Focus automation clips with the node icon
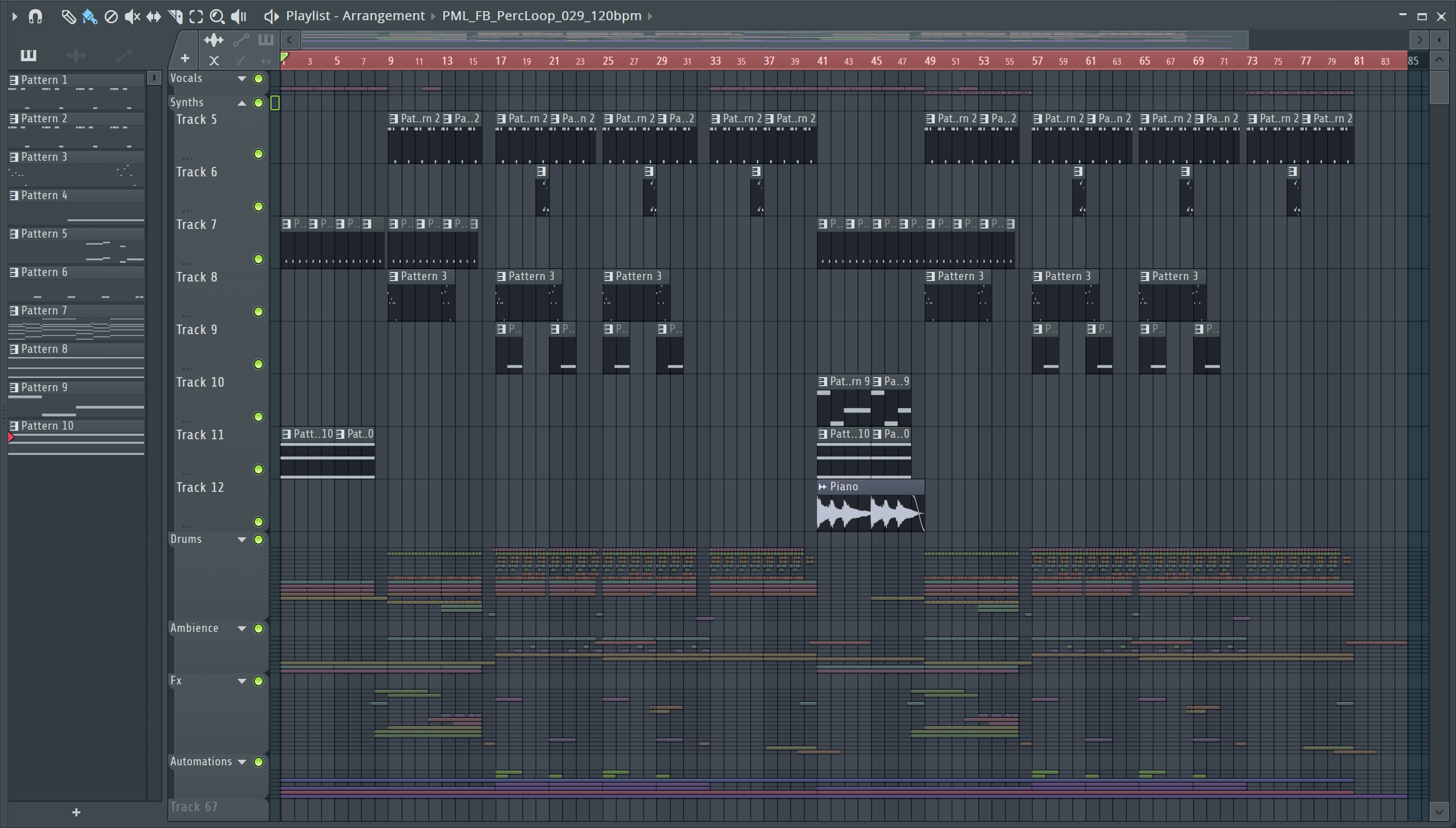Viewport: 1456px width, 828px height. 241,40
